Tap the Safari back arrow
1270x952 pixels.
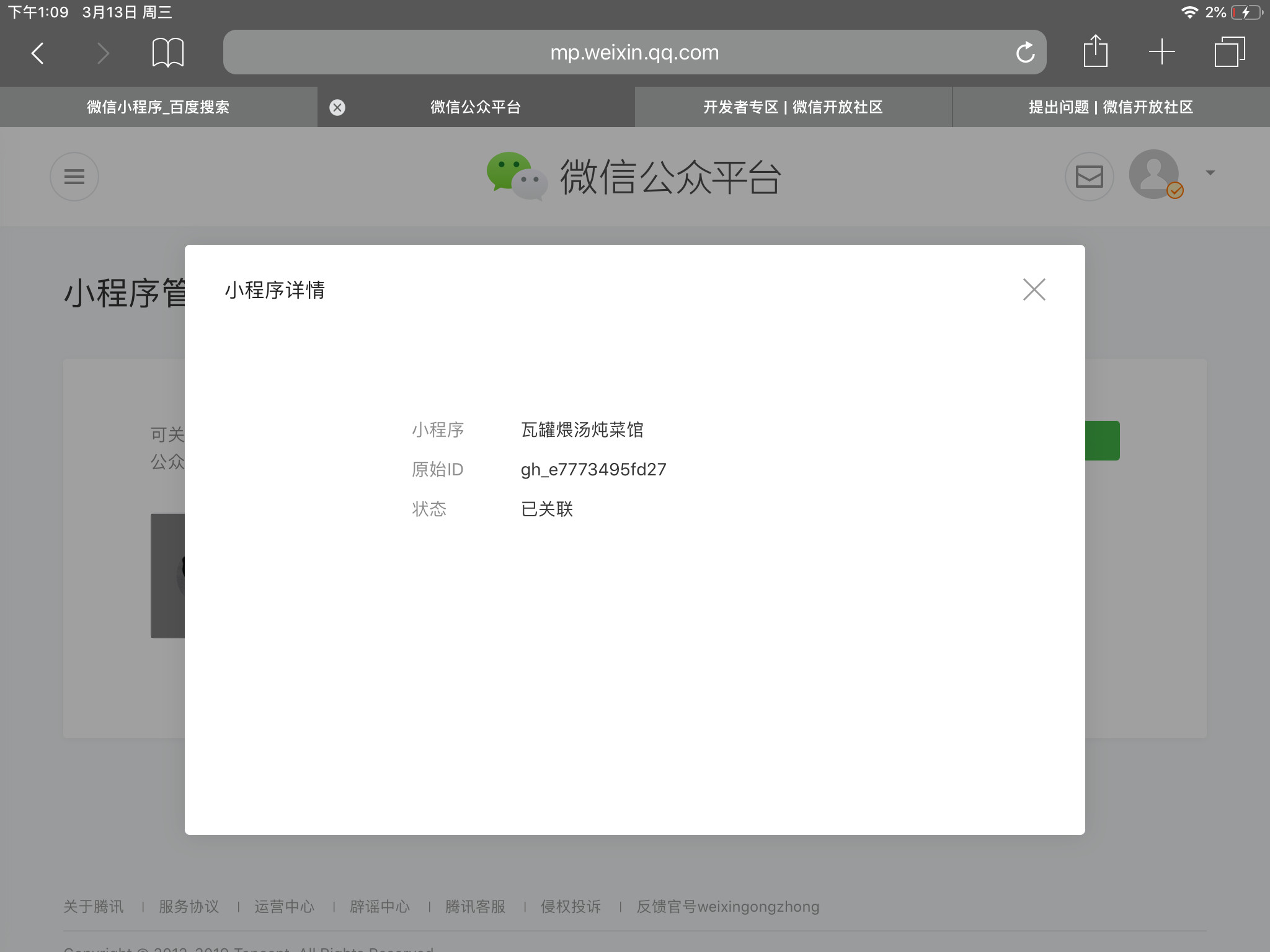point(38,53)
